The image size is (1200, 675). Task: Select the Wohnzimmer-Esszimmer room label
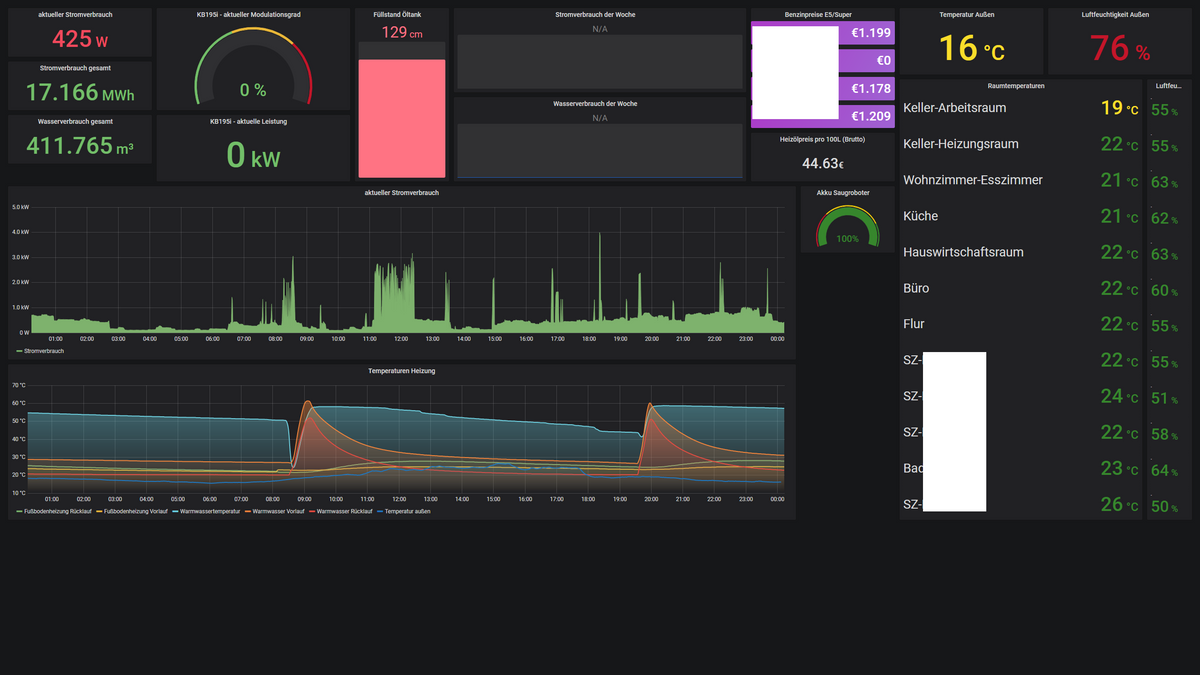pos(972,180)
